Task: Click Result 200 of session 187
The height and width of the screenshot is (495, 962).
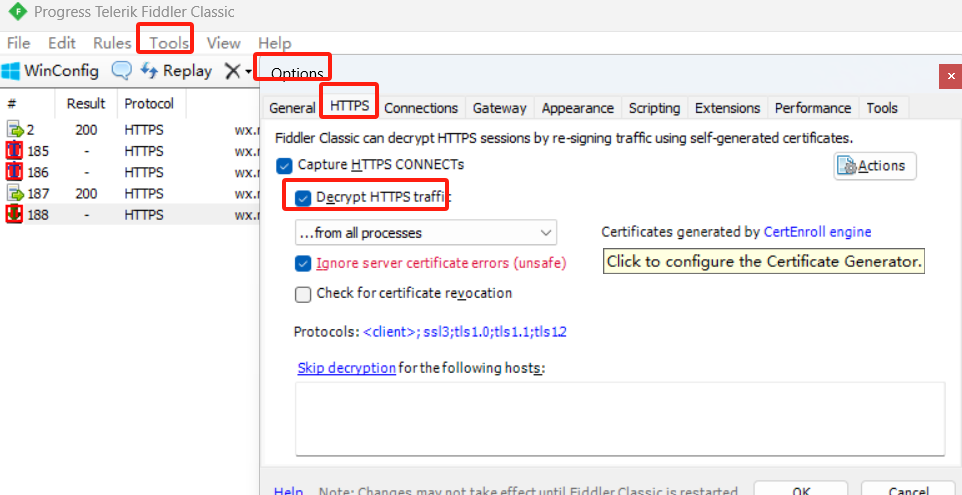Action: (x=87, y=194)
